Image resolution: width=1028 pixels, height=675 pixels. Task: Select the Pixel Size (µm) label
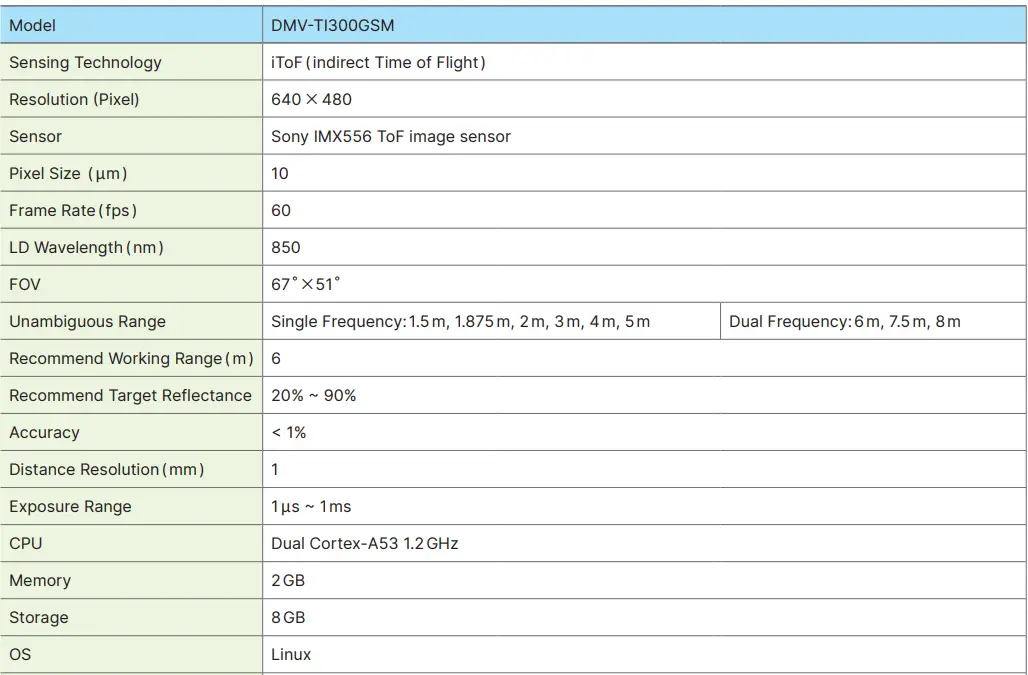coord(68,173)
